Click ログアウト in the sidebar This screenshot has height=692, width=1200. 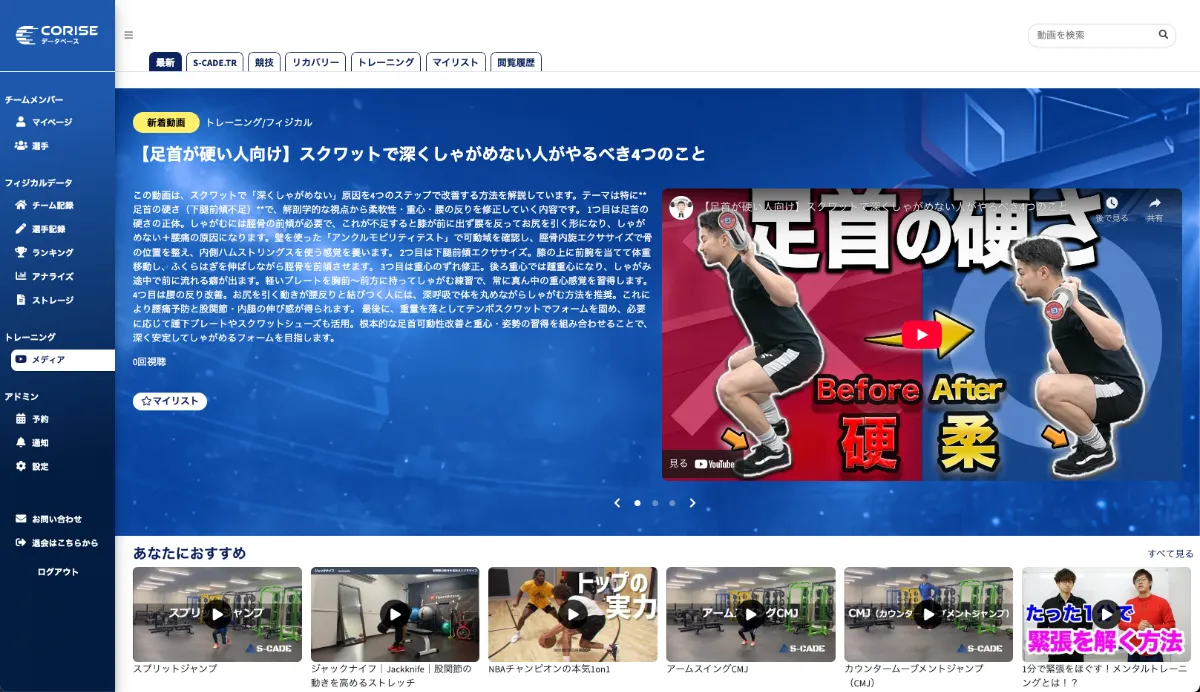(57, 572)
